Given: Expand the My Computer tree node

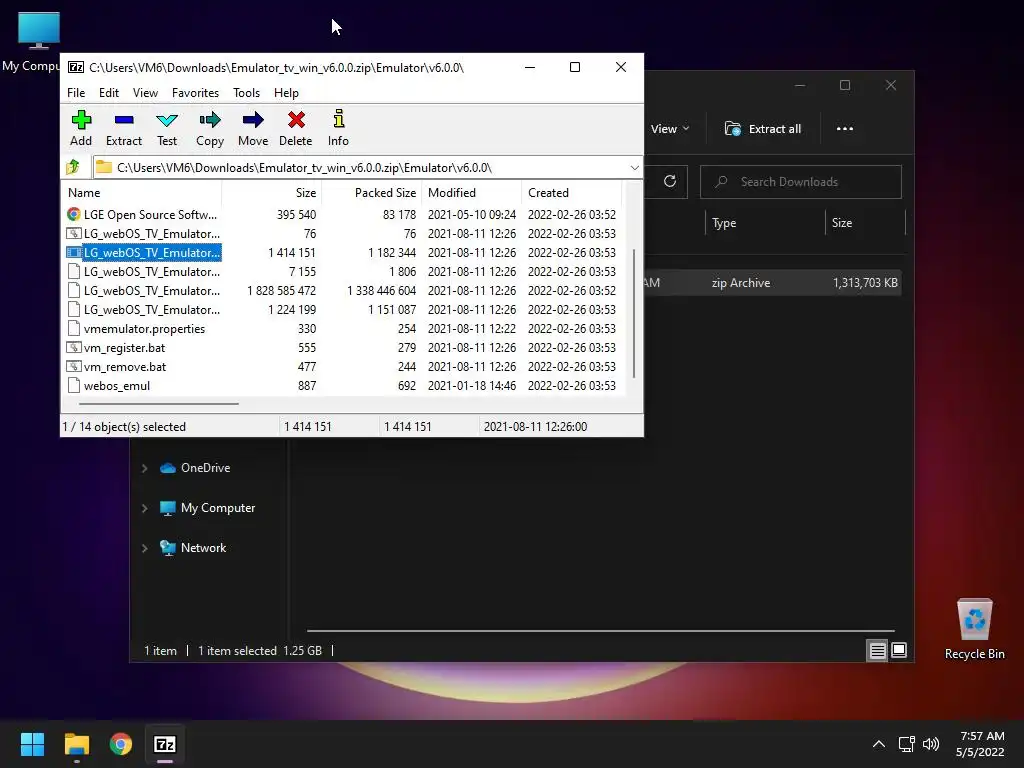Looking at the screenshot, I should click(x=144, y=508).
